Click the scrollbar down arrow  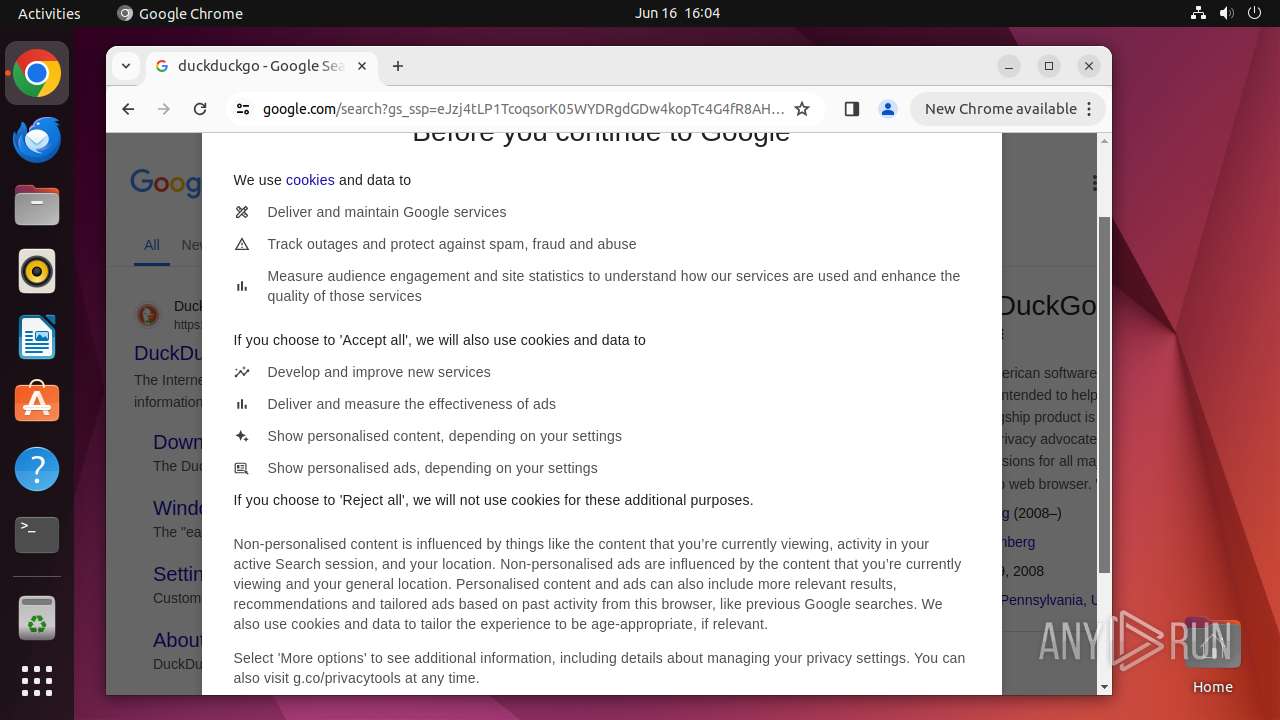(1104, 687)
